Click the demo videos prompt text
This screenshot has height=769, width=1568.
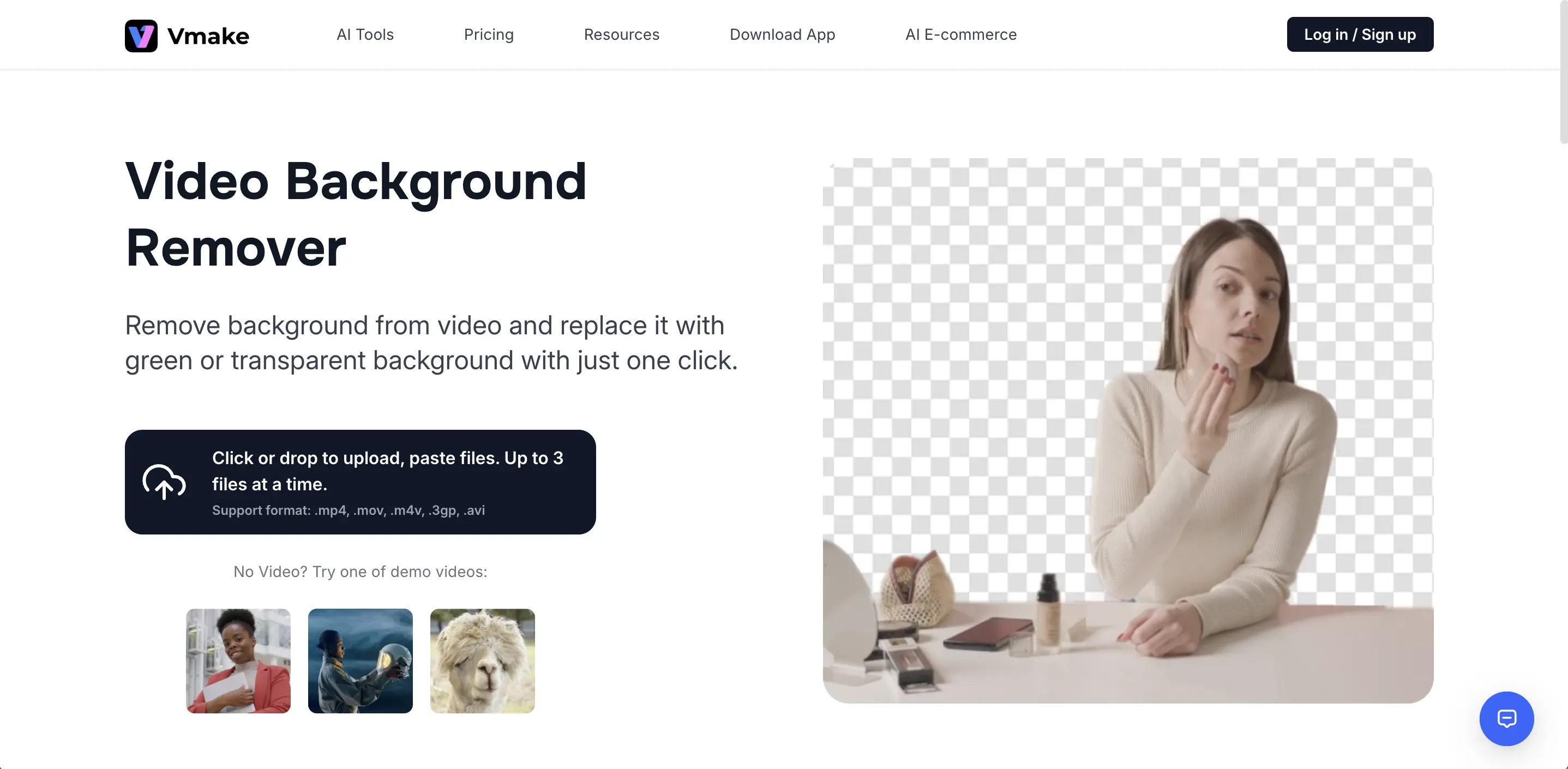361,571
